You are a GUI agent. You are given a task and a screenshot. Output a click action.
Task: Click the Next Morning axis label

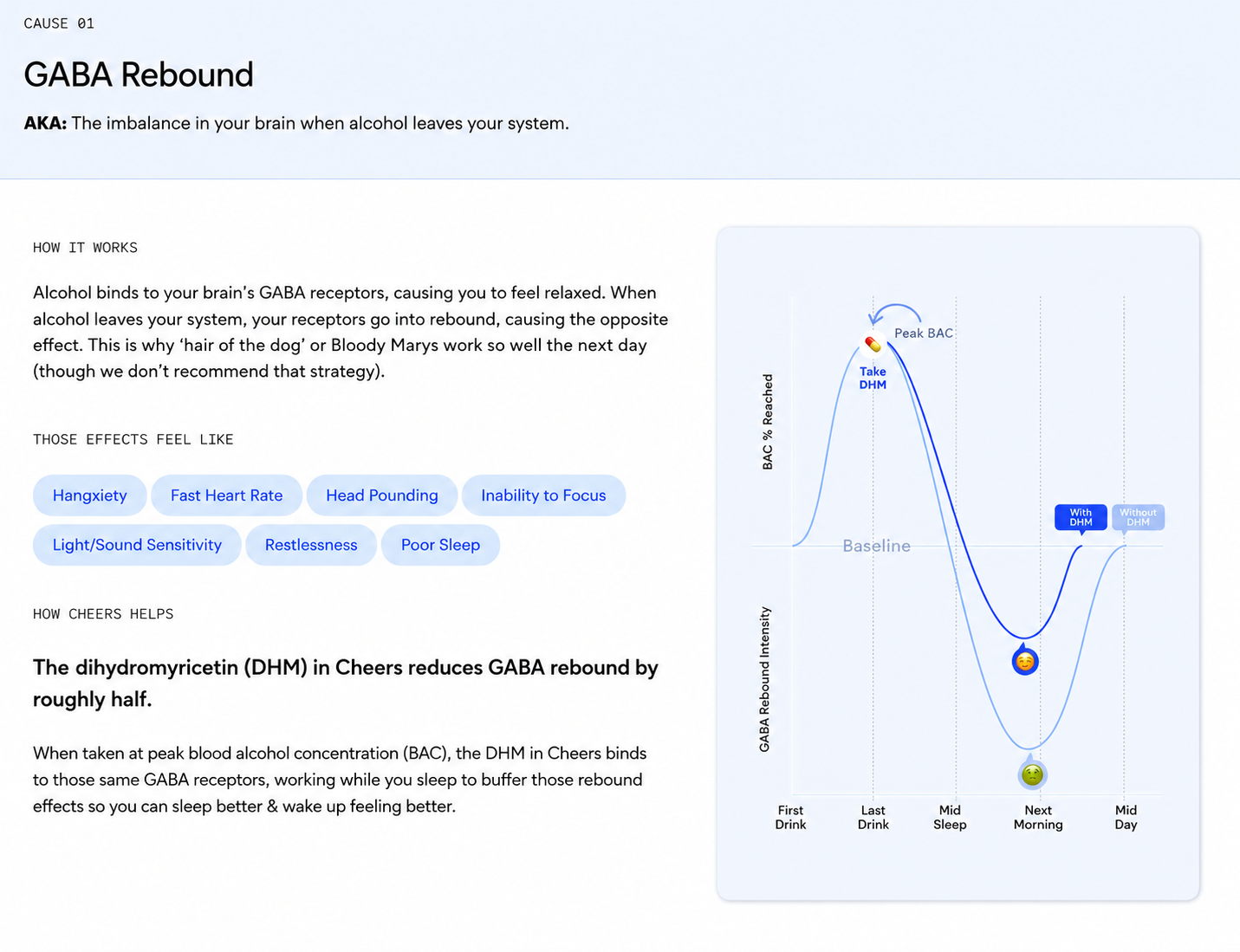click(x=1038, y=818)
